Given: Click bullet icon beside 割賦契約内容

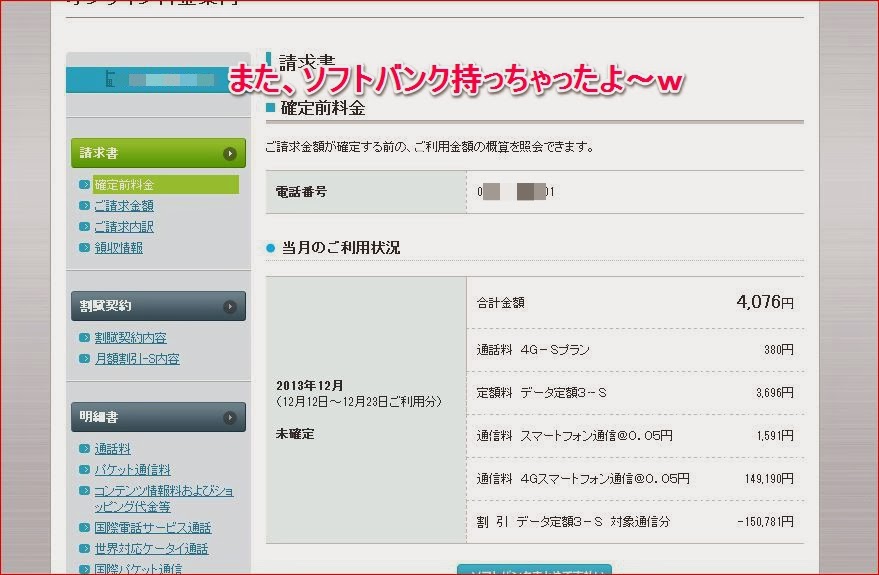Looking at the screenshot, I should [x=85, y=337].
